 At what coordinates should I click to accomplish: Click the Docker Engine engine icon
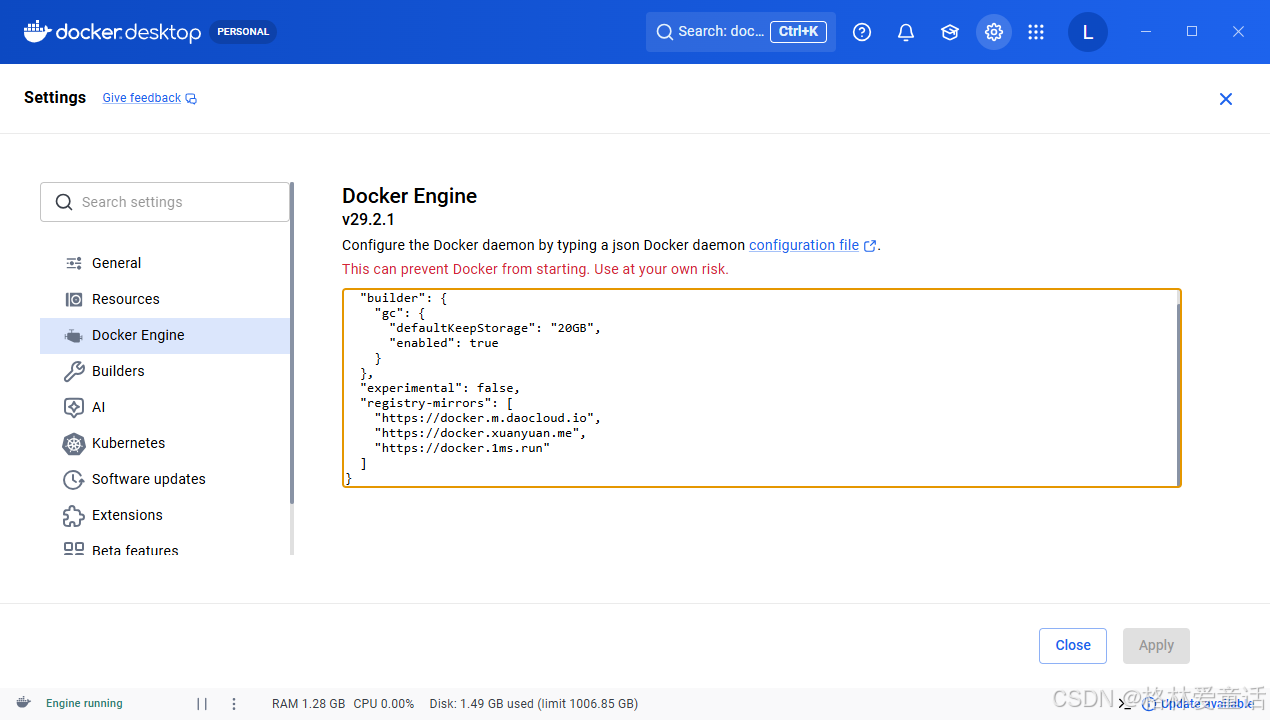(74, 336)
